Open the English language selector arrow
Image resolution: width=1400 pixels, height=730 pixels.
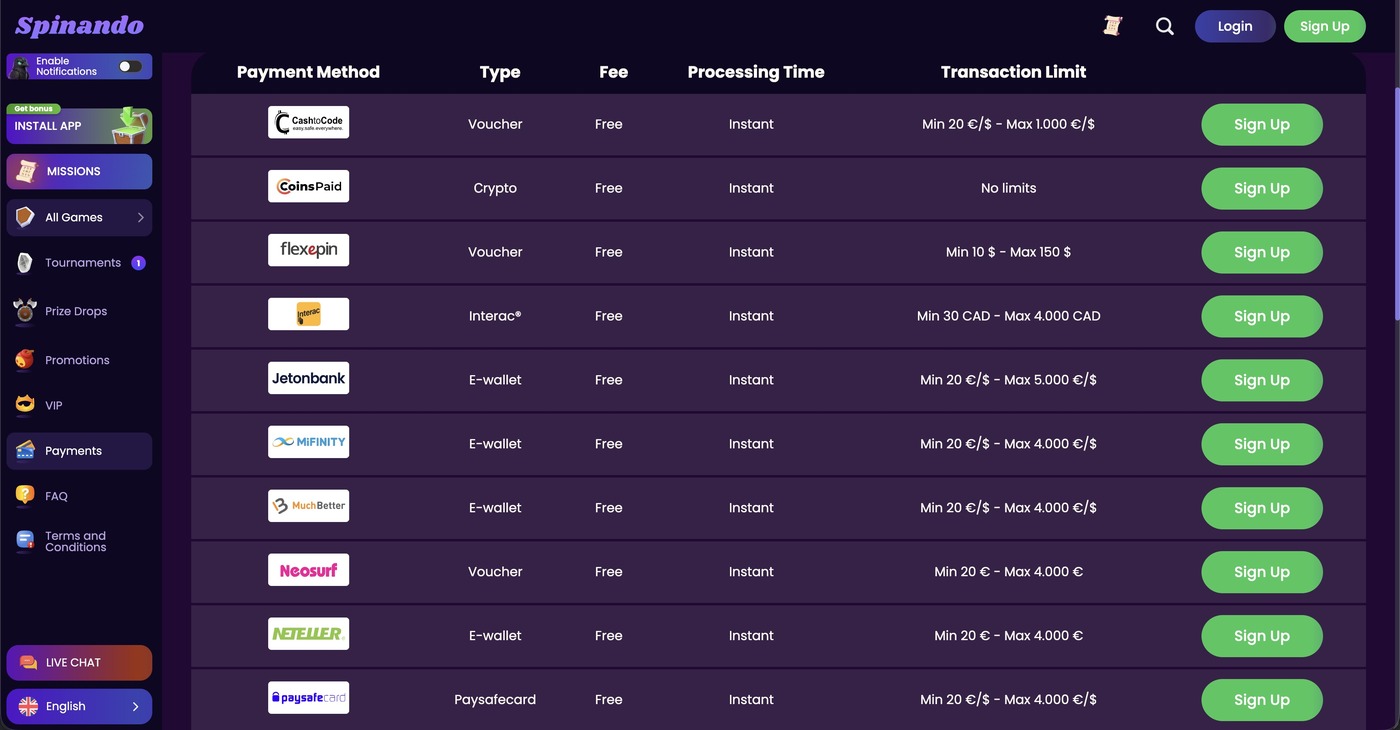136,706
